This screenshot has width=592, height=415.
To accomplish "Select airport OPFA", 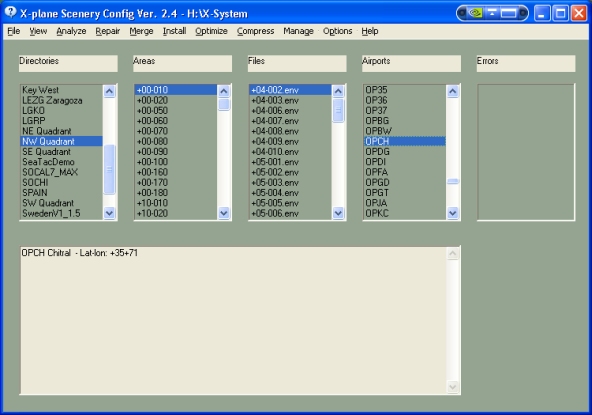I will tap(405, 172).
